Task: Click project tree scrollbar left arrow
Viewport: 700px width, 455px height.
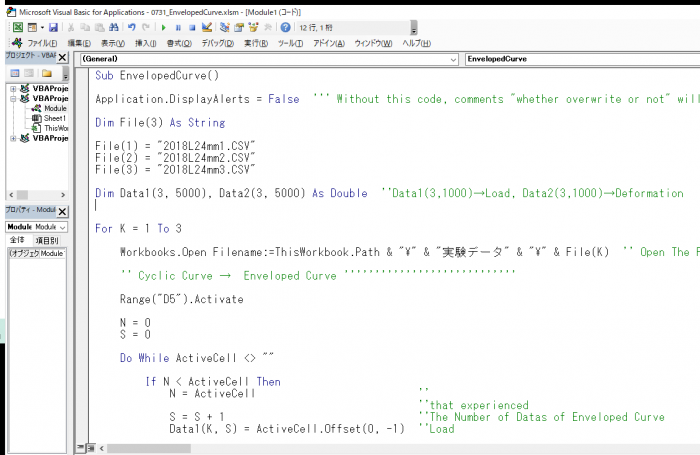Action: [x=11, y=195]
